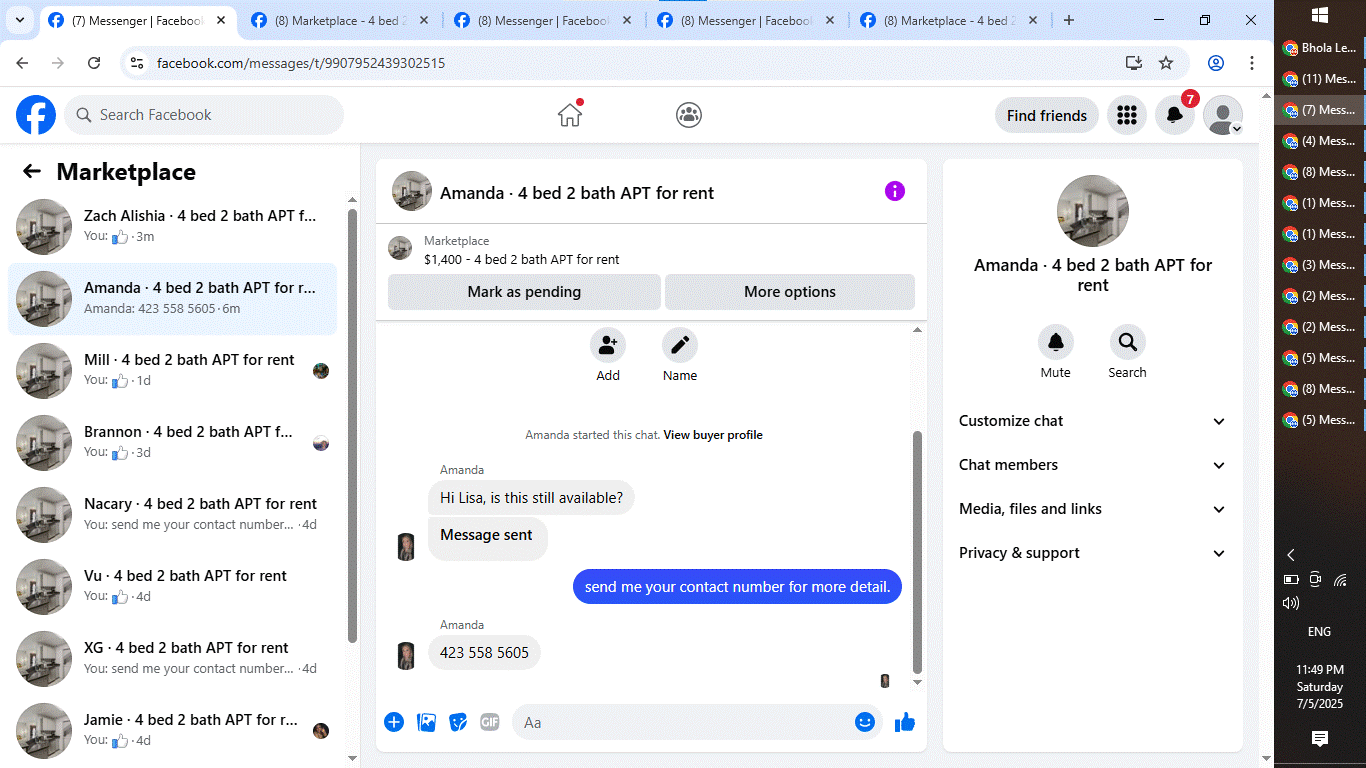This screenshot has height=768, width=1366.
Task: Open notifications bell with 7 badge
Action: coord(1175,115)
